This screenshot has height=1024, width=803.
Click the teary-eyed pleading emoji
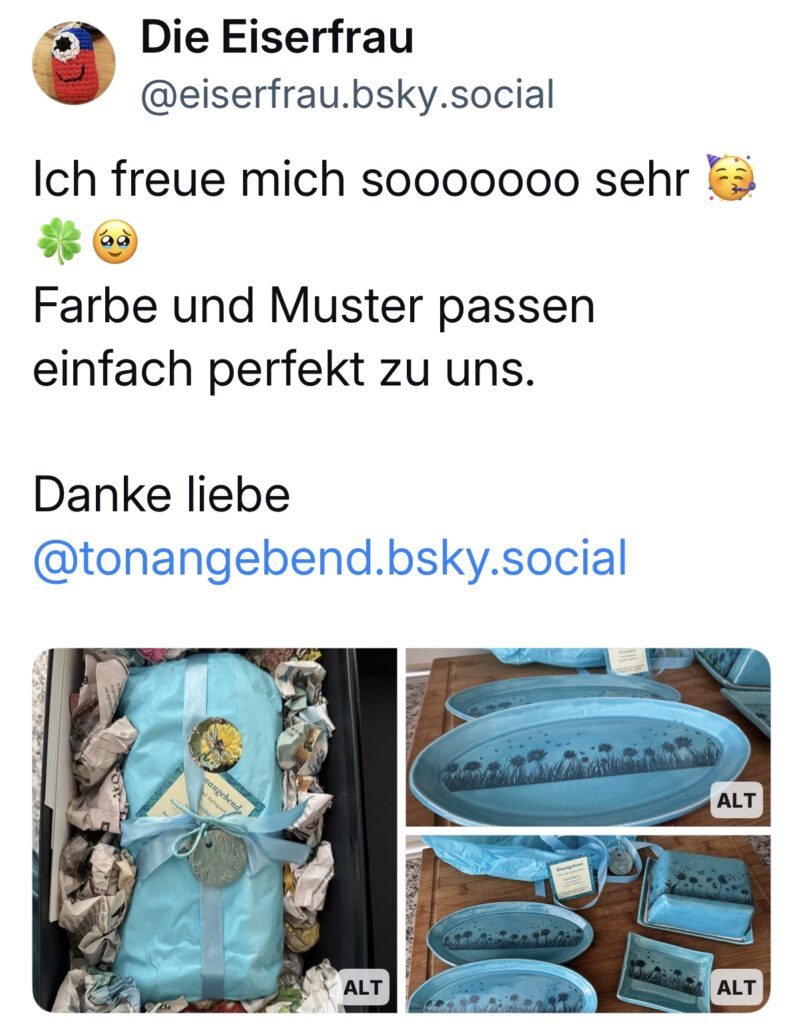[116, 241]
